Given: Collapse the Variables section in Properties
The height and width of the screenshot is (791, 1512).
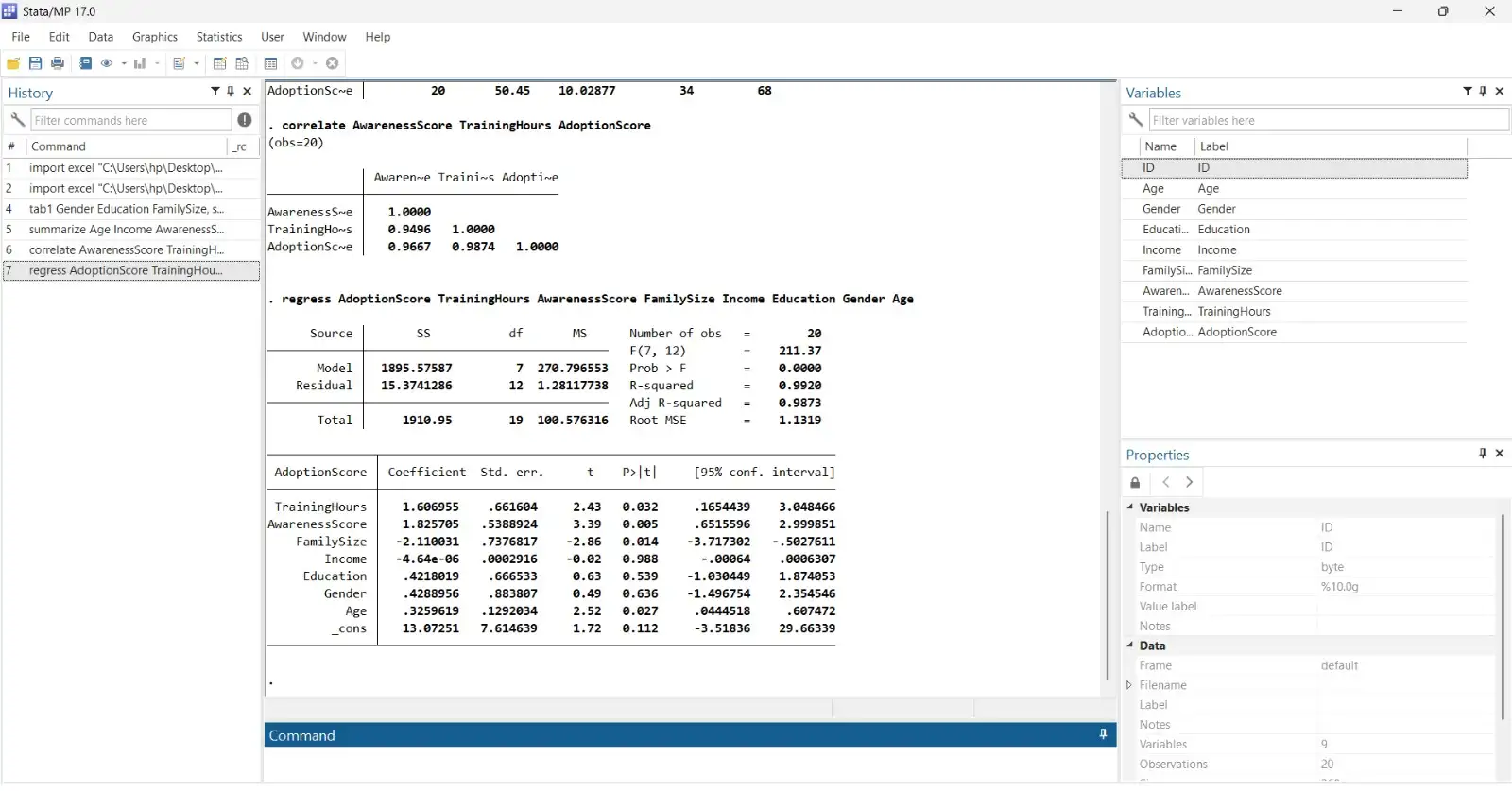Looking at the screenshot, I should 1130,507.
